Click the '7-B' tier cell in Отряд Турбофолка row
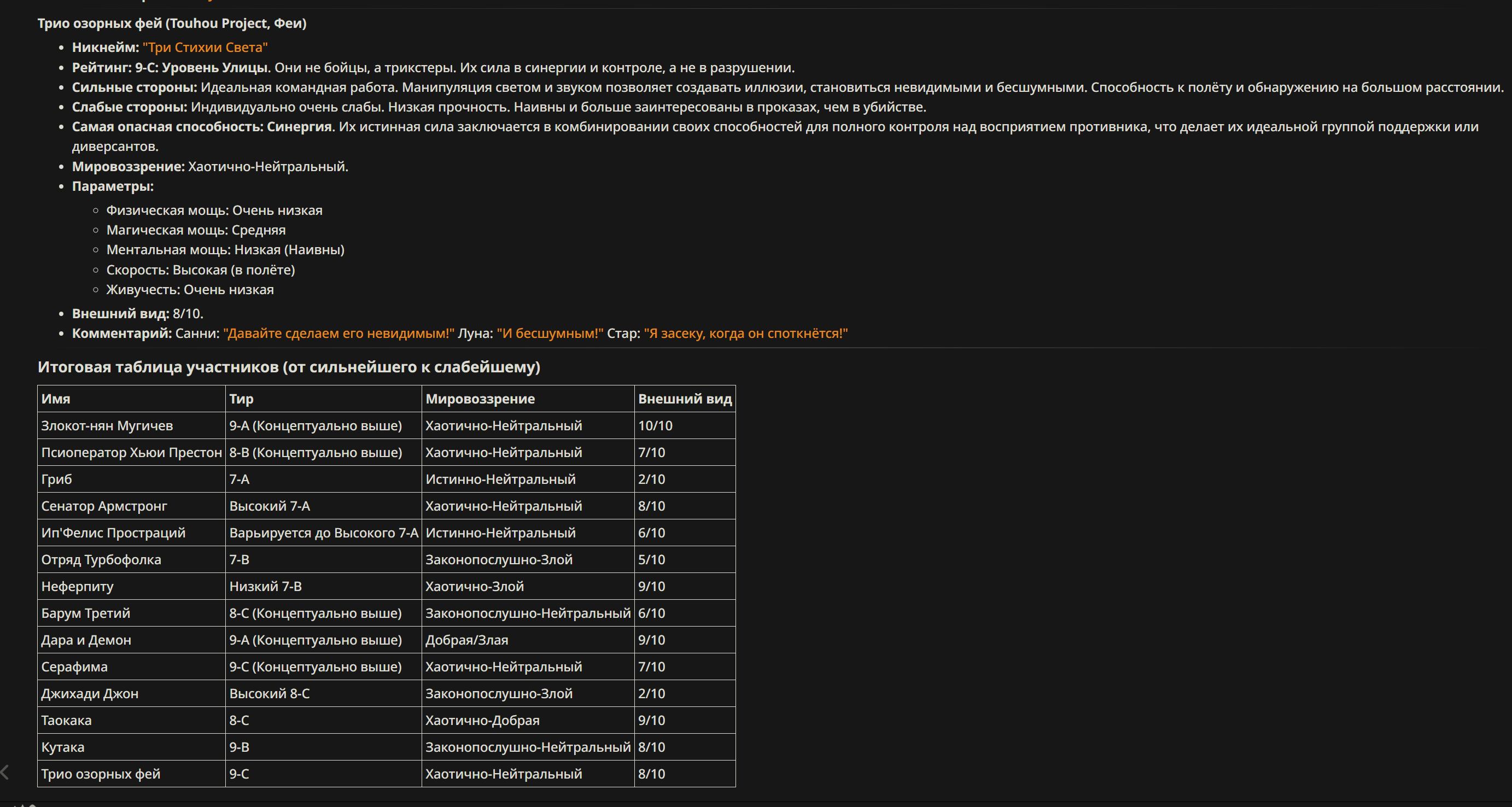This screenshot has width=1512, height=807. (x=323, y=560)
